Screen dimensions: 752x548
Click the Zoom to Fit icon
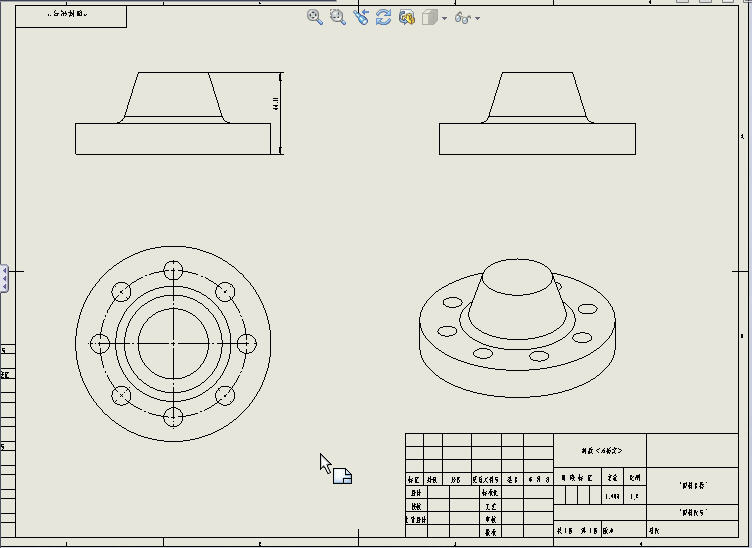(314, 17)
